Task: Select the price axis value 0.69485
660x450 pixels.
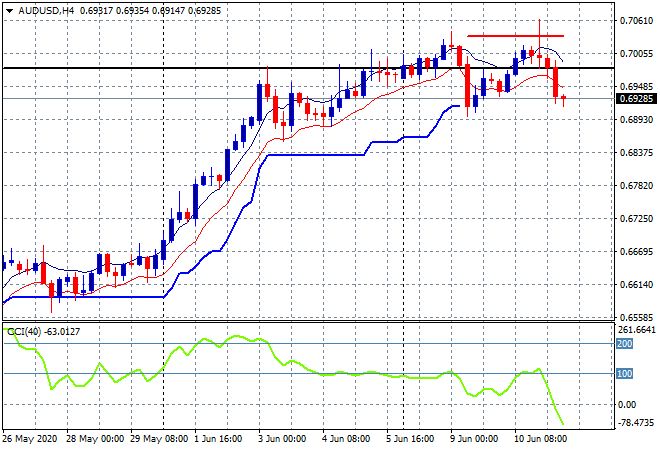Action: tap(636, 86)
